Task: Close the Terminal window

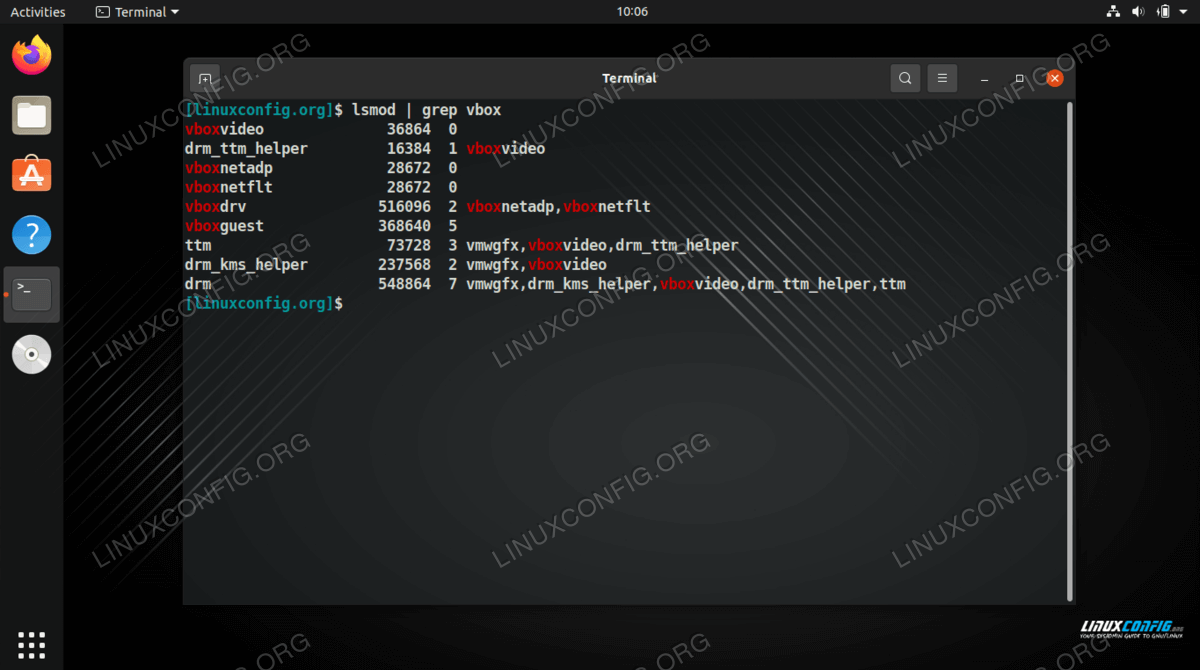Action: [x=1054, y=78]
